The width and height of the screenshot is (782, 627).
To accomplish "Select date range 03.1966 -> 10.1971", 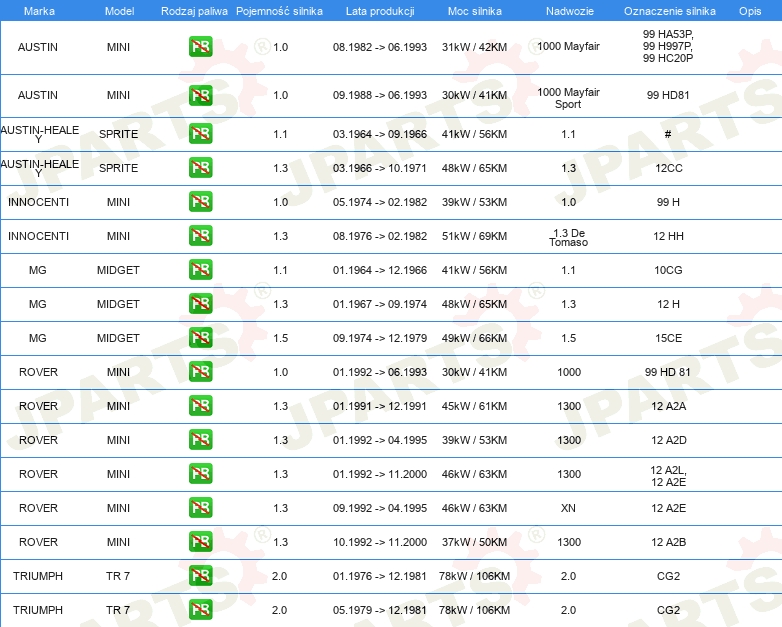I will [x=380, y=168].
